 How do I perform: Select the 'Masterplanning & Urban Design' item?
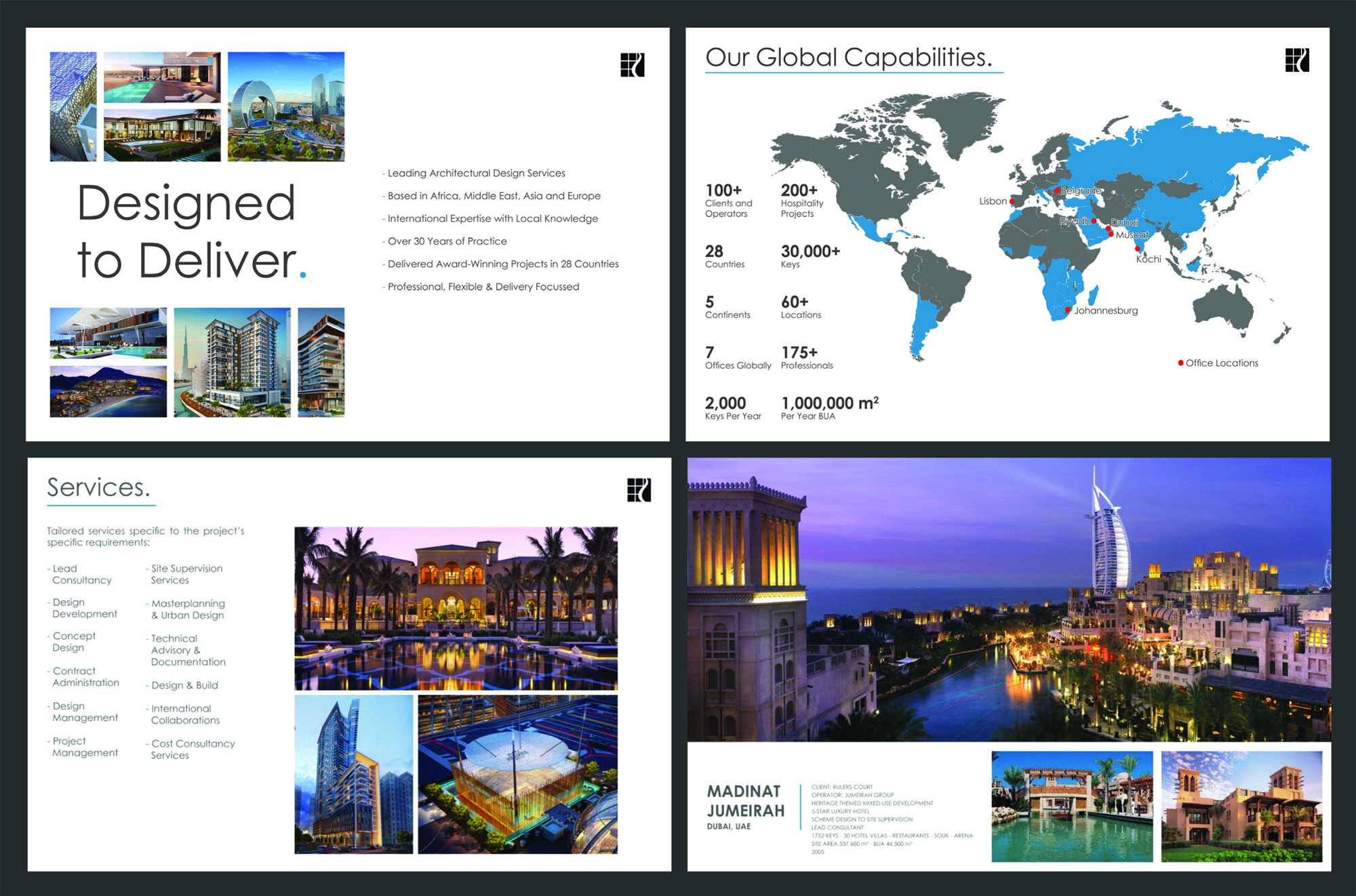coord(187,609)
